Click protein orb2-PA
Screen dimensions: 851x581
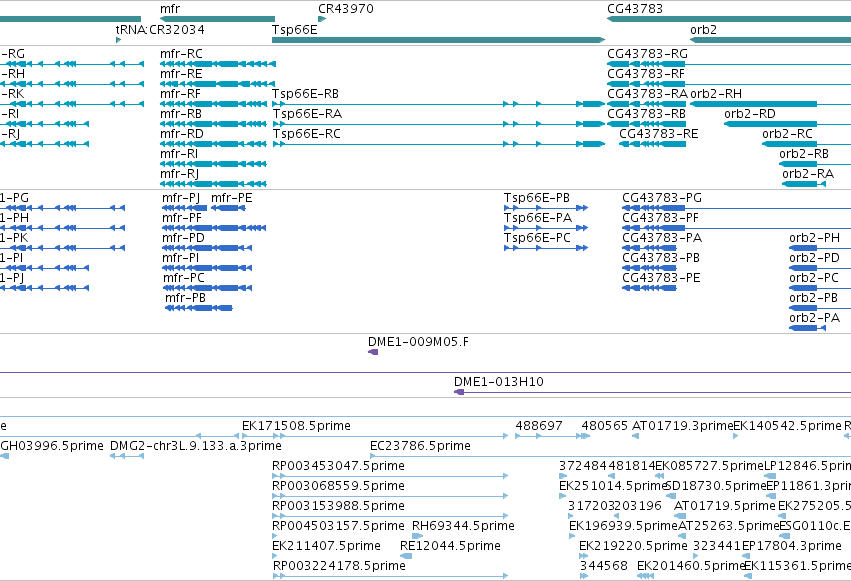(808, 328)
